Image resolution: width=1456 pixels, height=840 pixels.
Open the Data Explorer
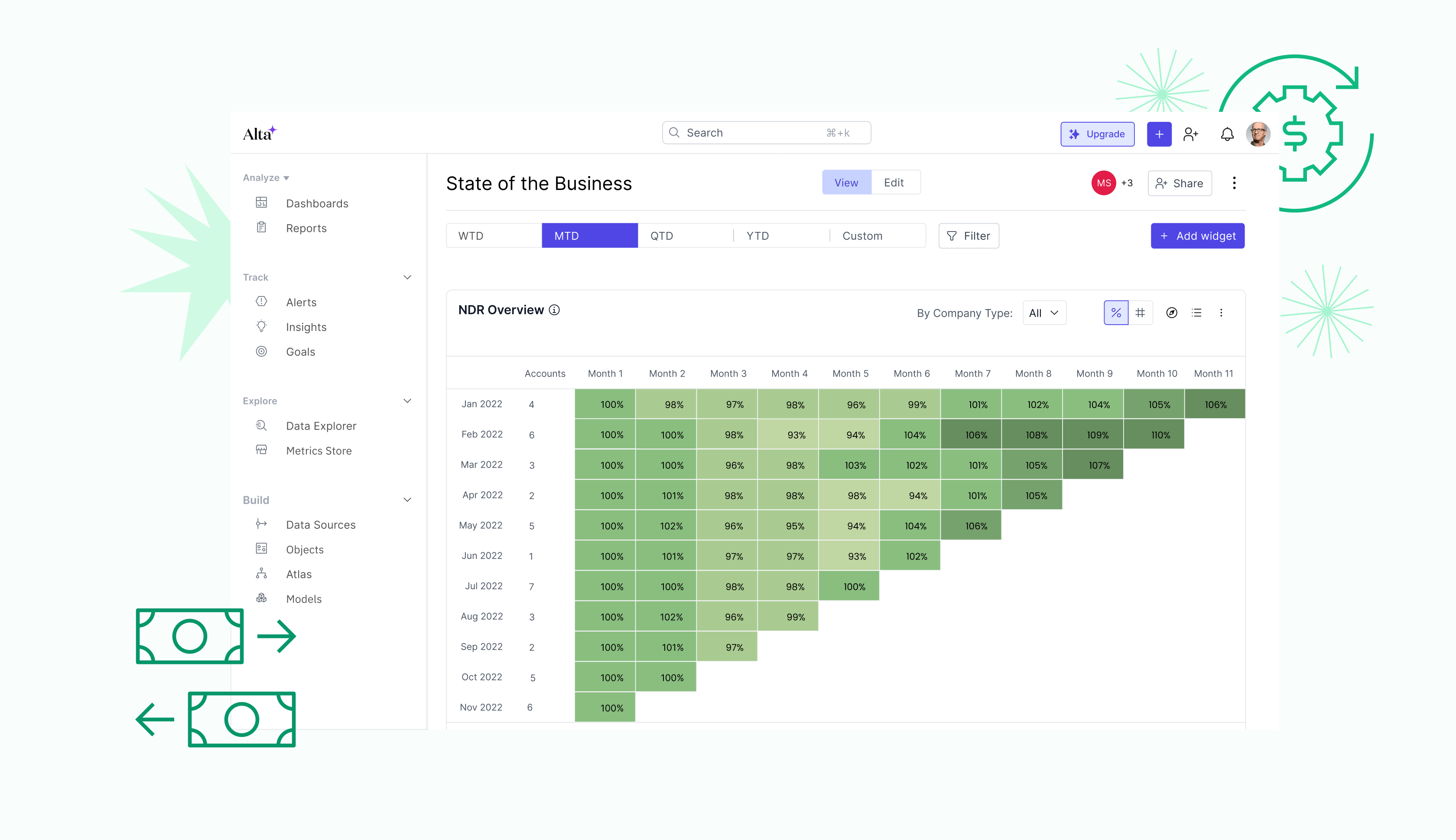[321, 426]
